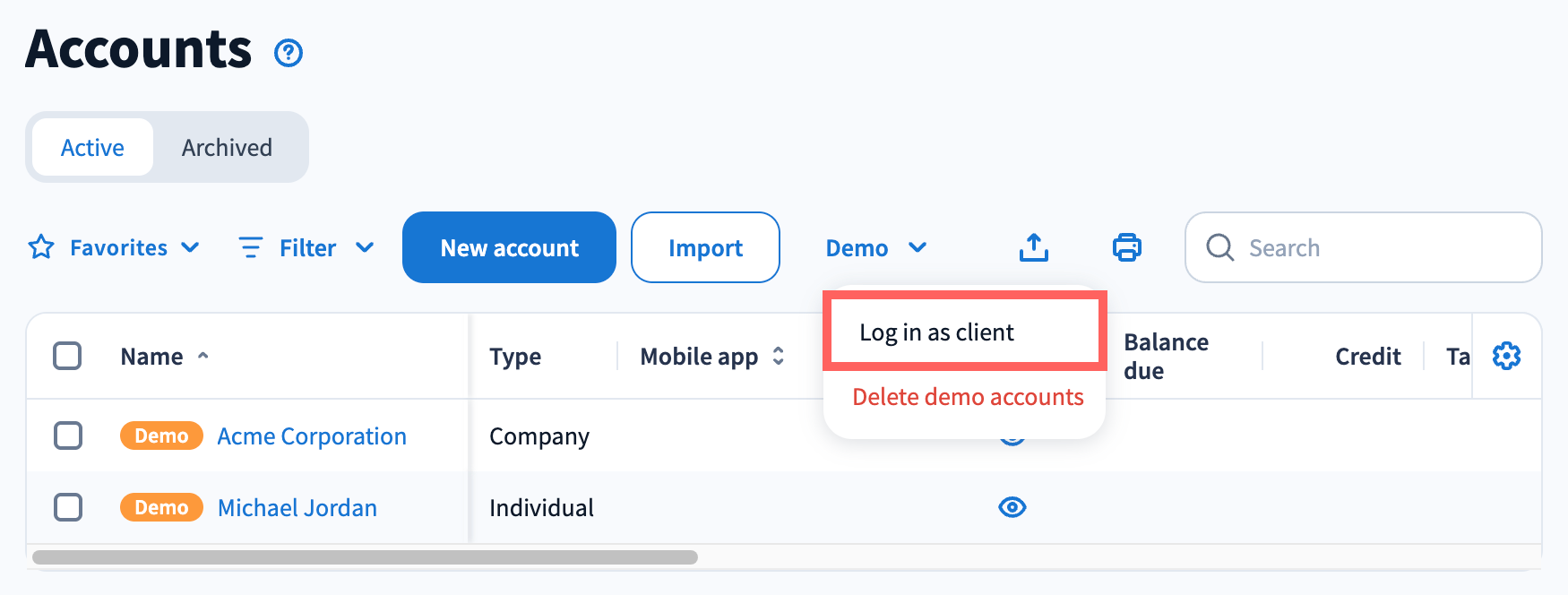Click the Filter lines icon
The height and width of the screenshot is (595, 1568).
tap(251, 247)
